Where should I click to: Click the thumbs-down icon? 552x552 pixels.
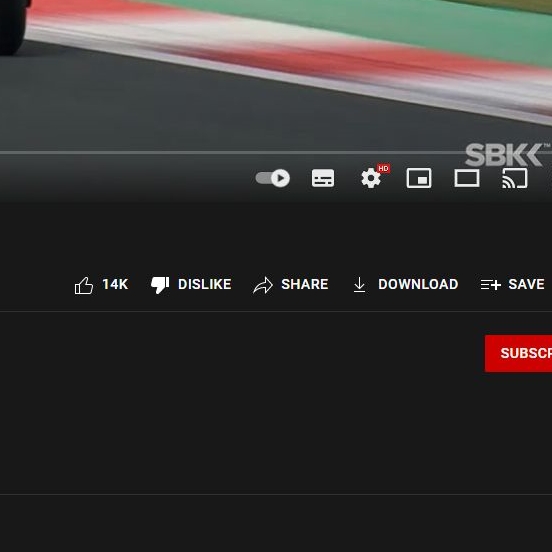(160, 285)
